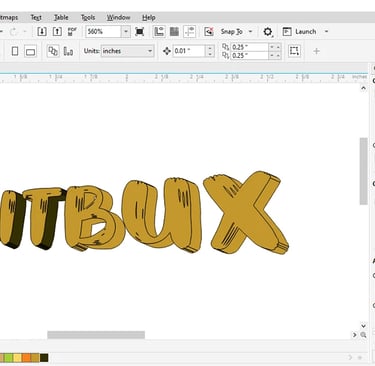Screen dimensions: 375x366
Task: Open the Window menu
Action: 118,18
